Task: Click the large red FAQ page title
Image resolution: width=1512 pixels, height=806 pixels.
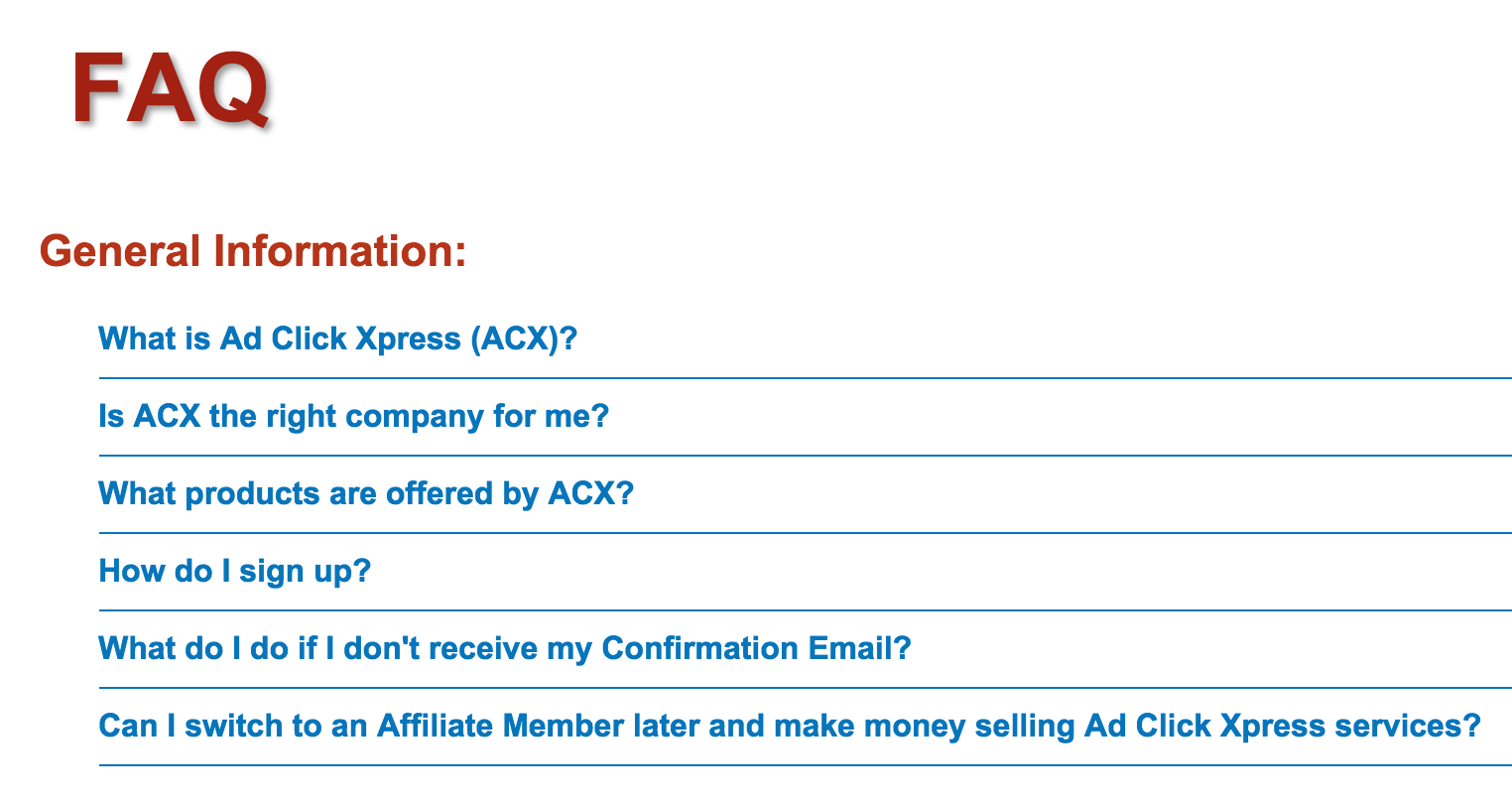Action: coord(171,88)
